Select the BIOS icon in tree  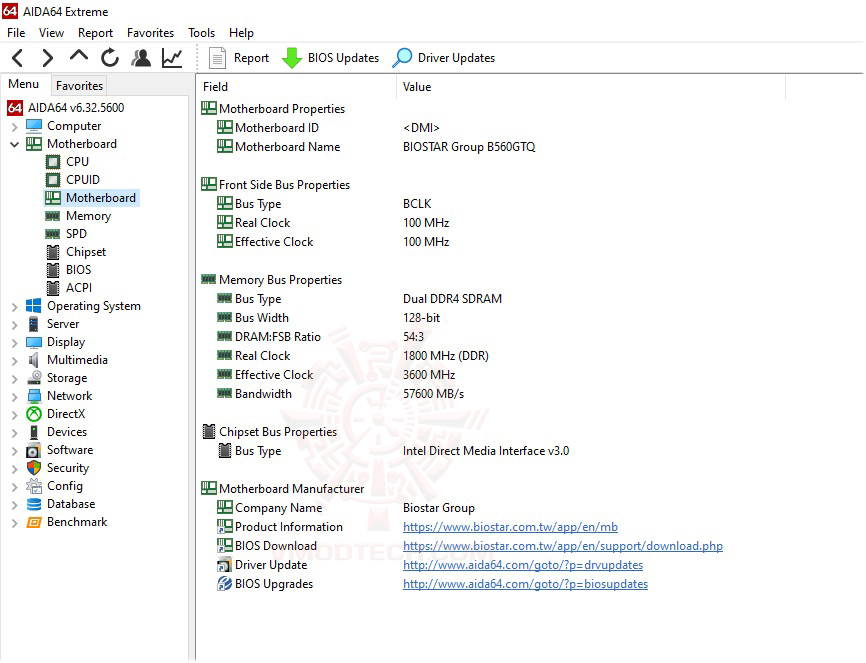tap(53, 270)
